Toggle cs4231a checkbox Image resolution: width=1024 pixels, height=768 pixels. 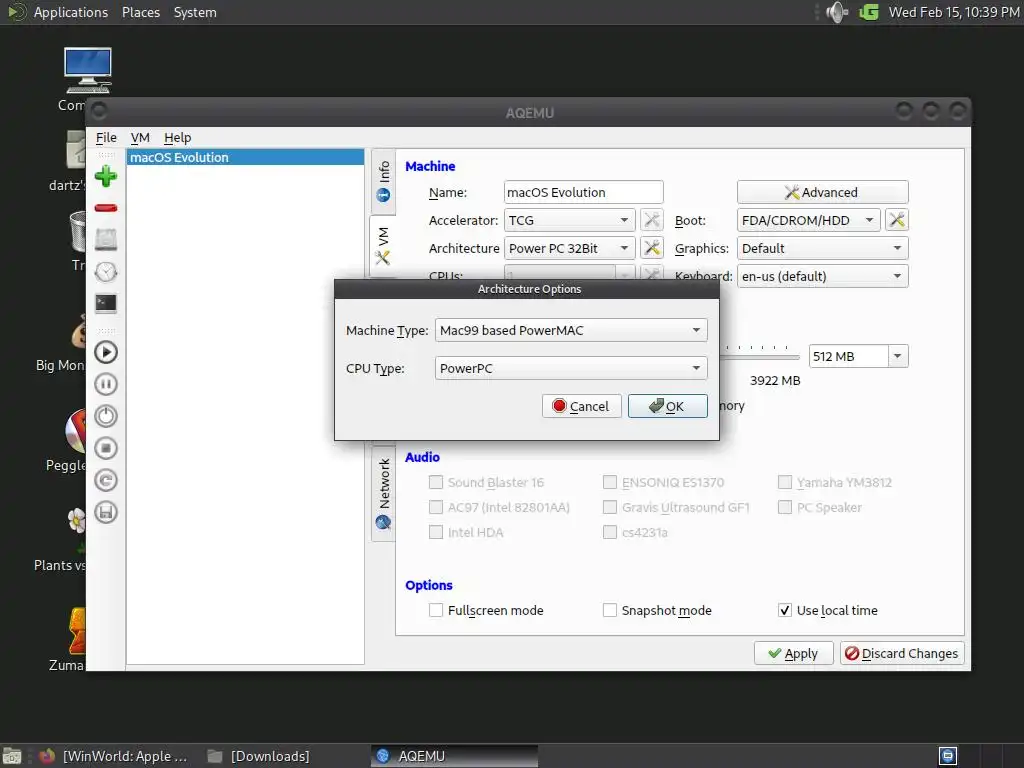(x=610, y=532)
